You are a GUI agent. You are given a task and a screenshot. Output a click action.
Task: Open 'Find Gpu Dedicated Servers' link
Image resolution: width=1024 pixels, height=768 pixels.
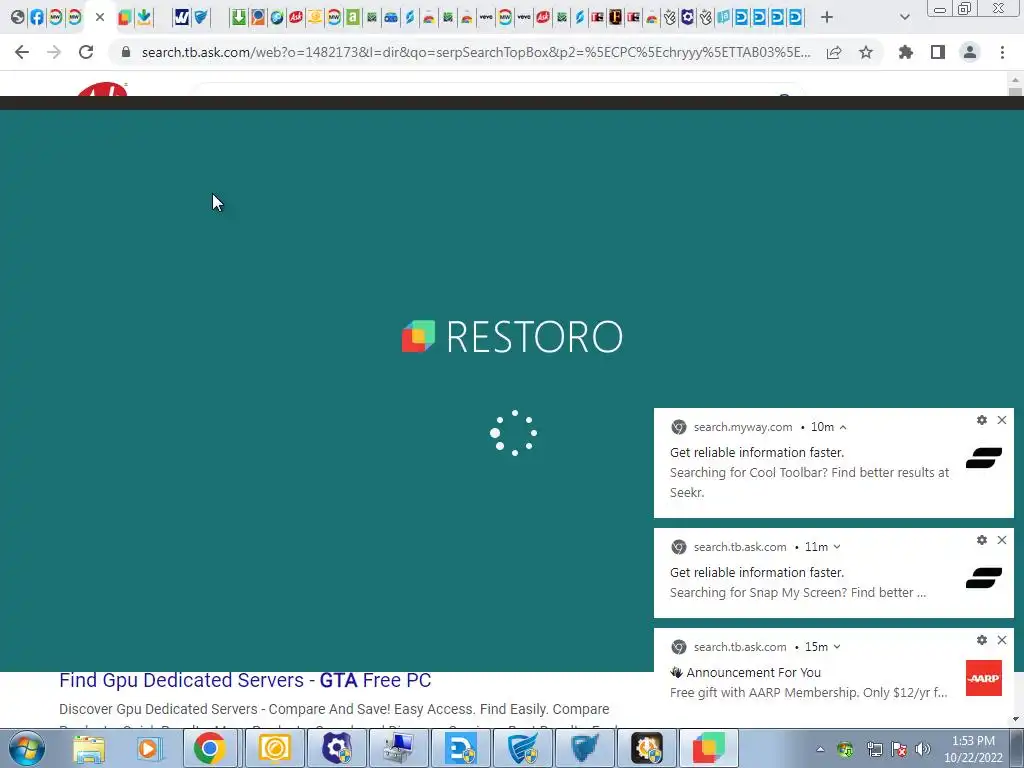[245, 680]
